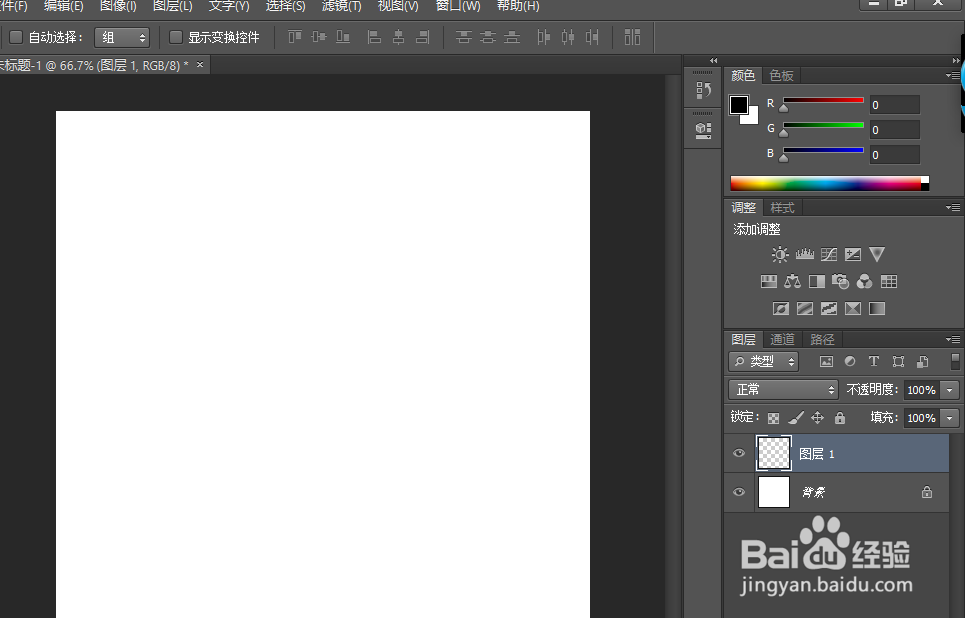Add a Hue/Saturation adjustment layer
The image size is (965, 618).
click(768, 281)
